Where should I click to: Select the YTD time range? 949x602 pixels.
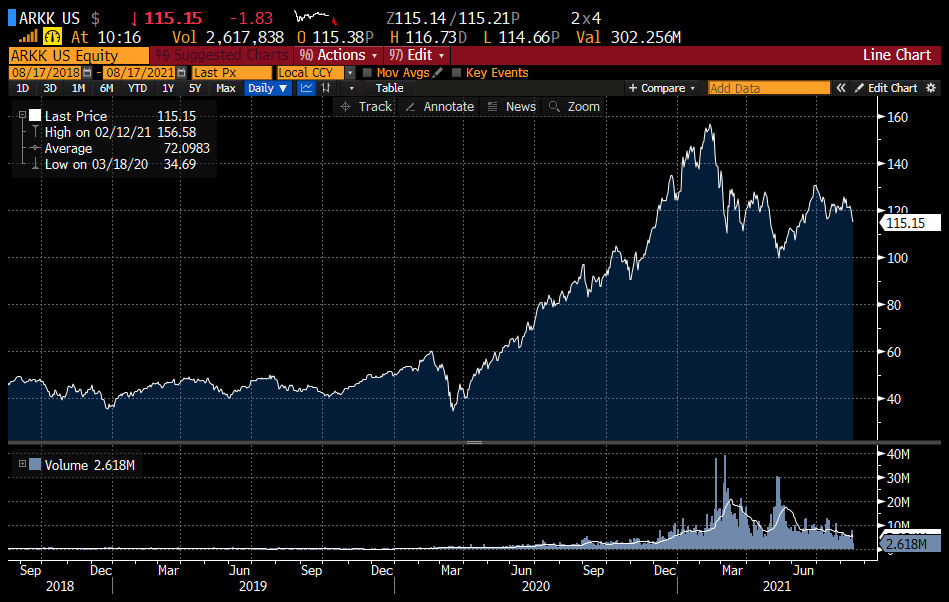coord(137,88)
